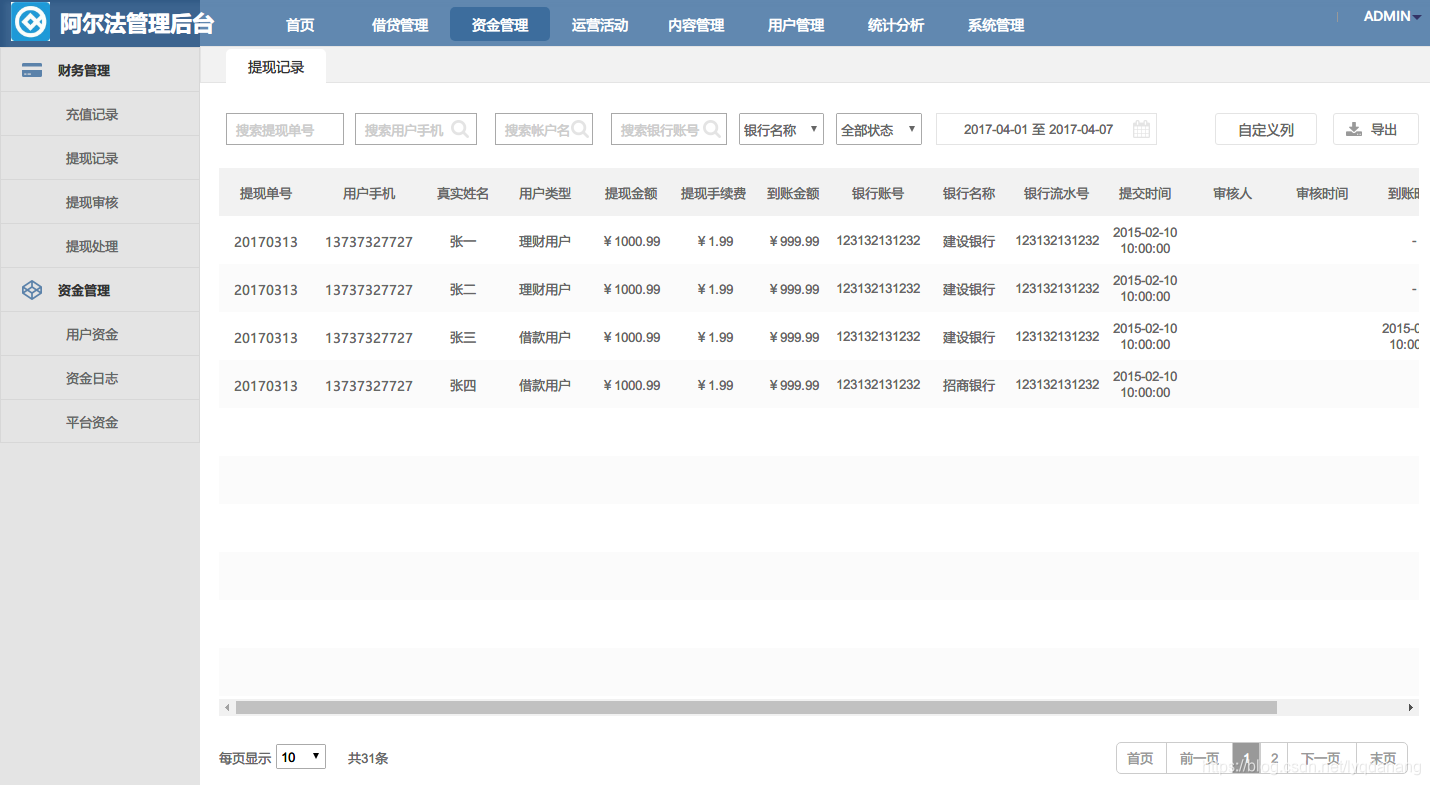Click the 银行流水号 column header
Image resolution: width=1430 pixels, height=785 pixels.
tap(1056, 193)
